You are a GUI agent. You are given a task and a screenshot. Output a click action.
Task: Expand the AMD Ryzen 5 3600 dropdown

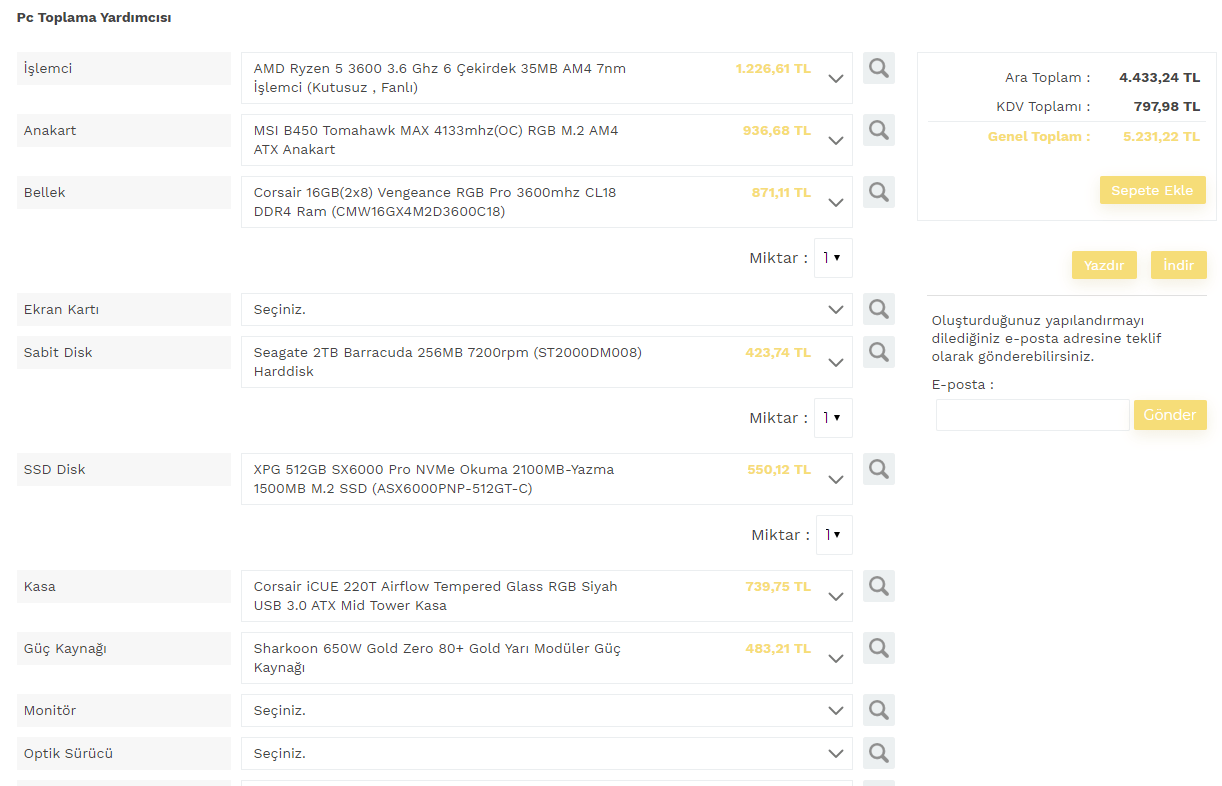point(836,79)
